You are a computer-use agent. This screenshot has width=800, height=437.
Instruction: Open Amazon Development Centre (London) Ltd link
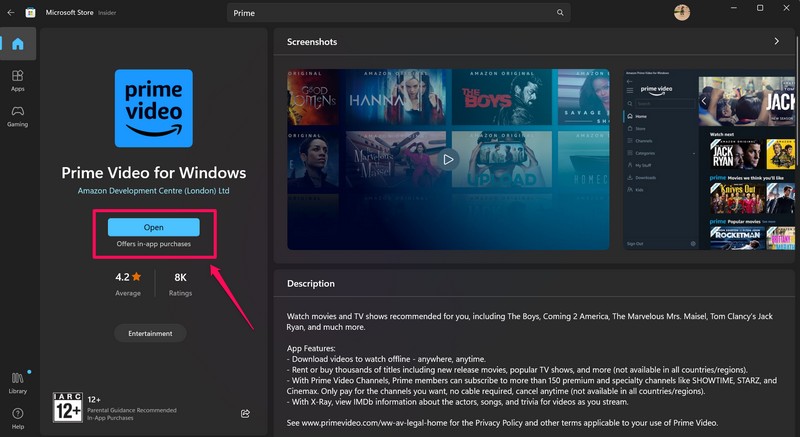[x=153, y=190]
